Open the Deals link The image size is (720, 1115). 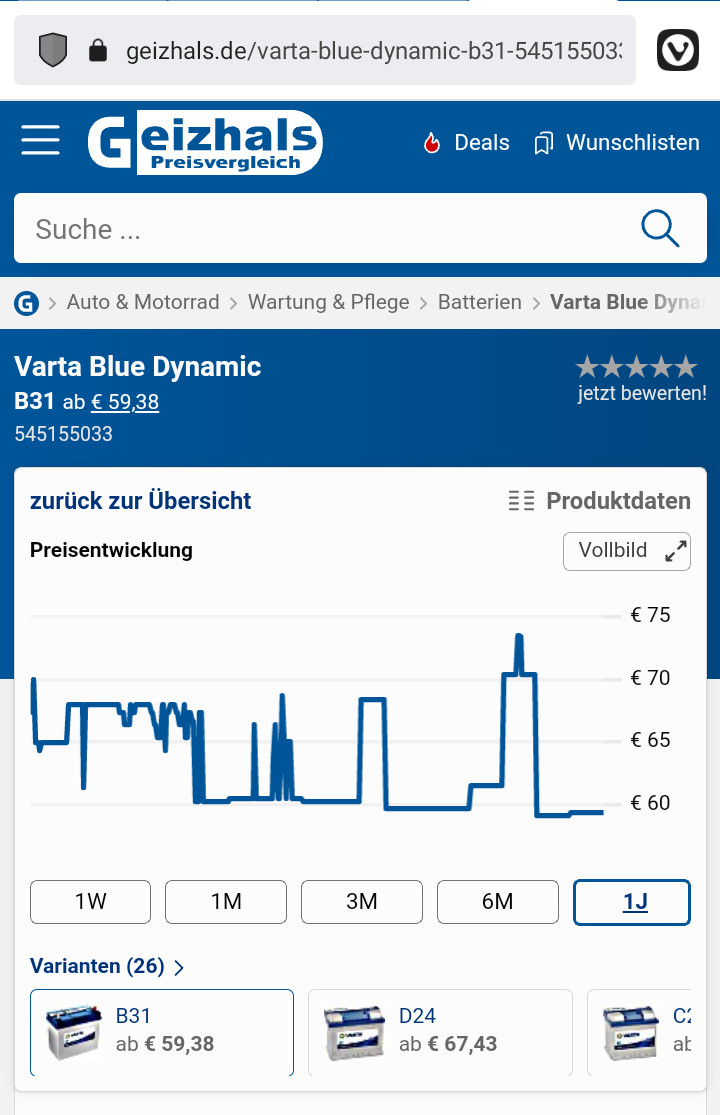coord(482,143)
